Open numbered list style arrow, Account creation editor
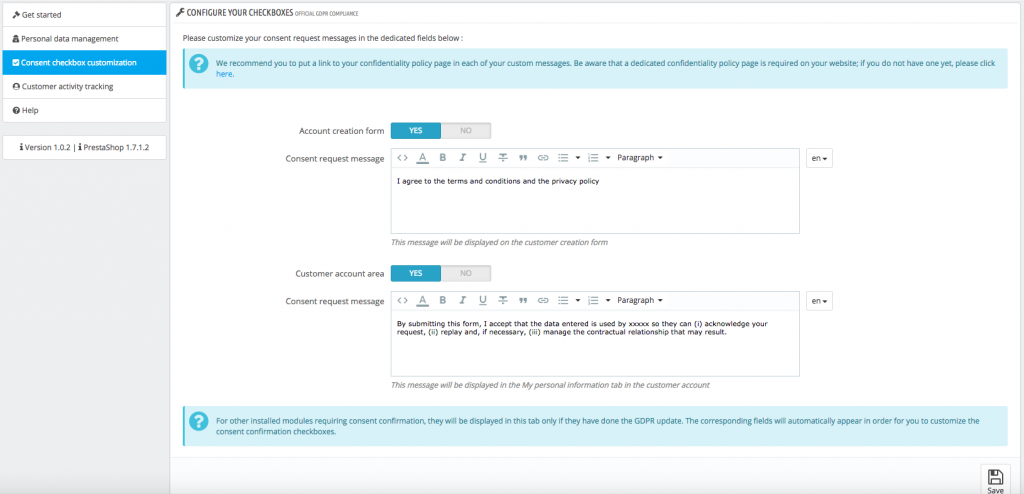The height and width of the screenshot is (494, 1024). pyautogui.click(x=608, y=157)
